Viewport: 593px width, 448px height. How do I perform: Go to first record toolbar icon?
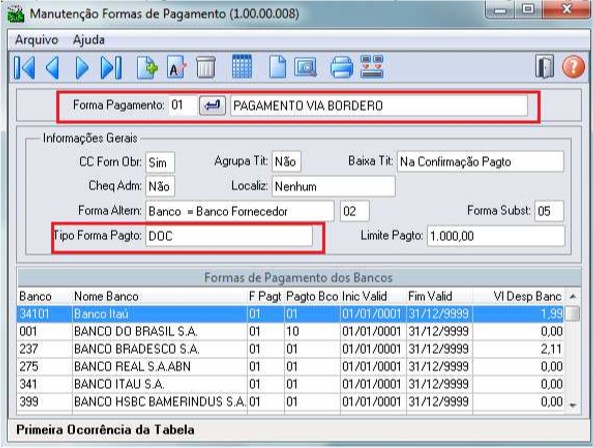click(x=24, y=68)
